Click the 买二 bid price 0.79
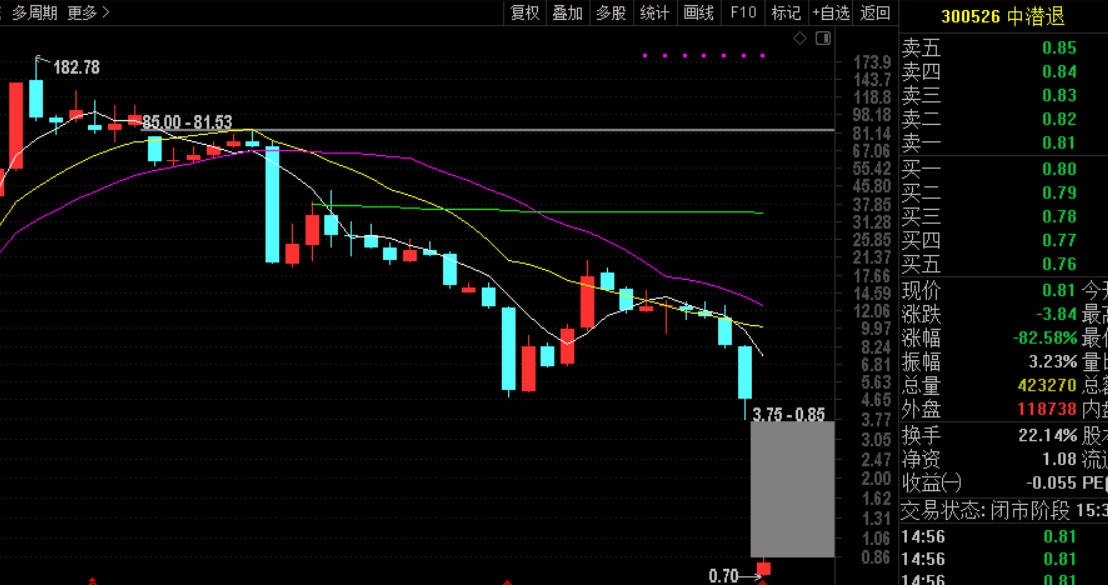Image resolution: width=1108 pixels, height=585 pixels. (x=1059, y=193)
